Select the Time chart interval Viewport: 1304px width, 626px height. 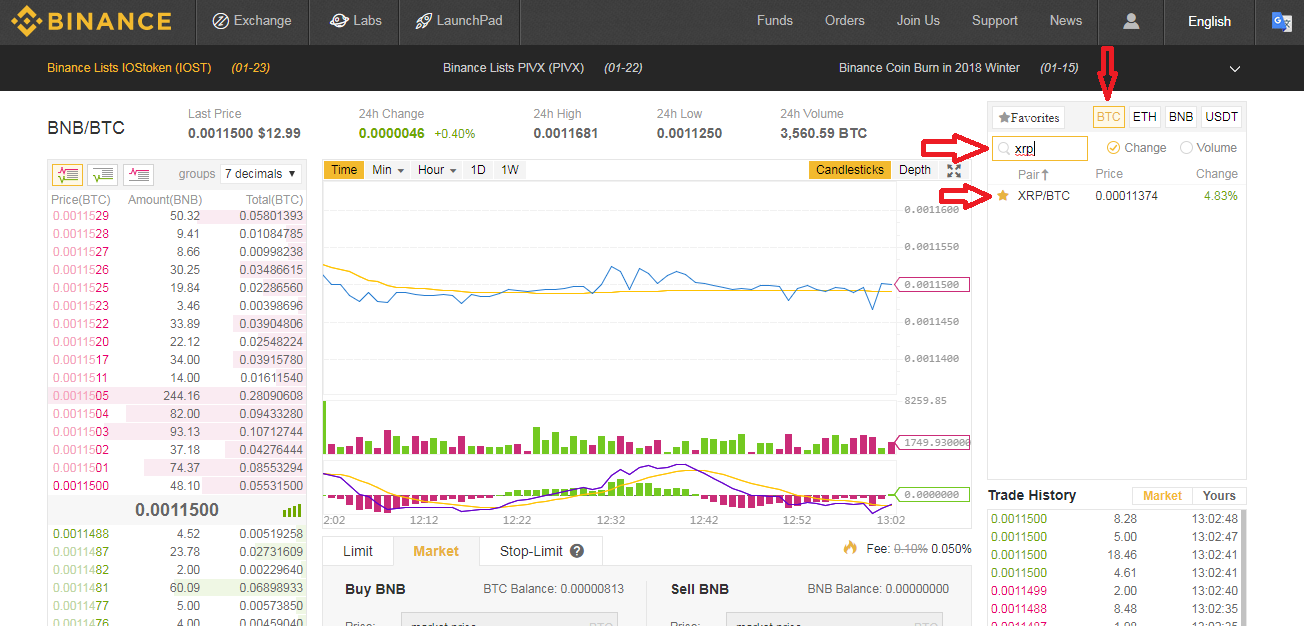point(344,170)
